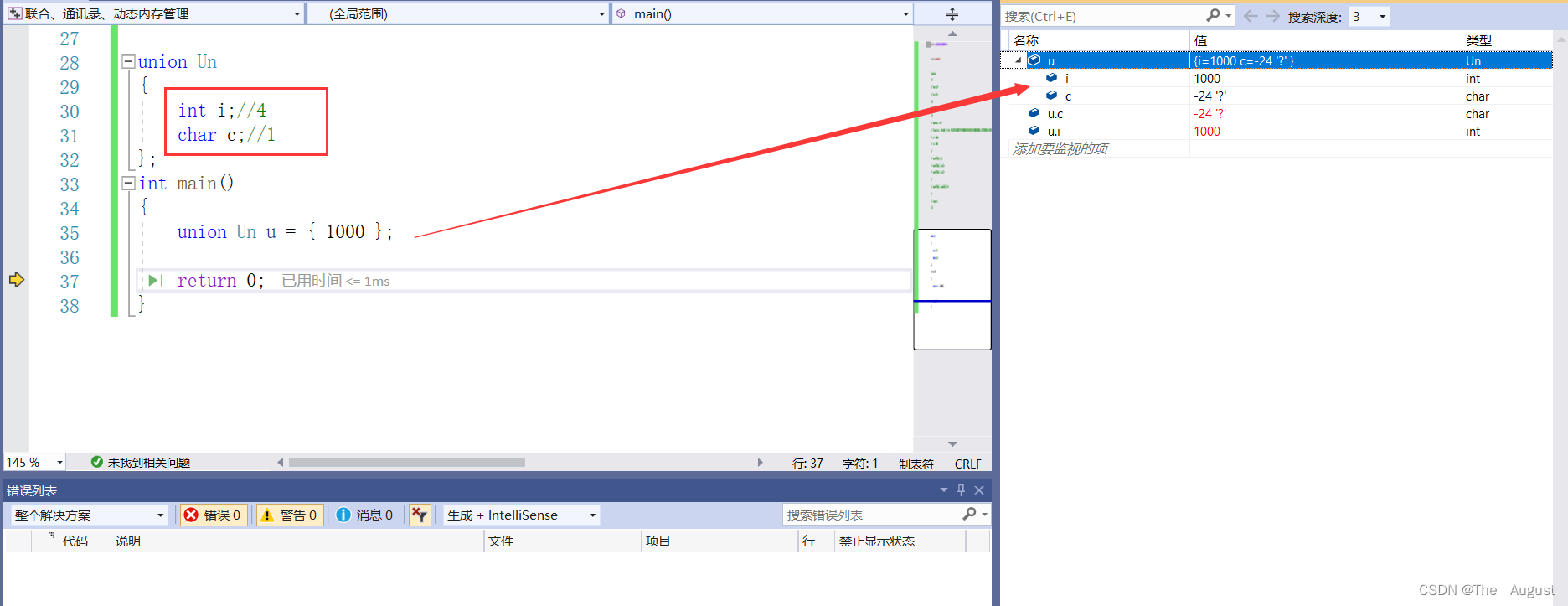
Task: Click line number 35 in the gutter
Action: 70,233
